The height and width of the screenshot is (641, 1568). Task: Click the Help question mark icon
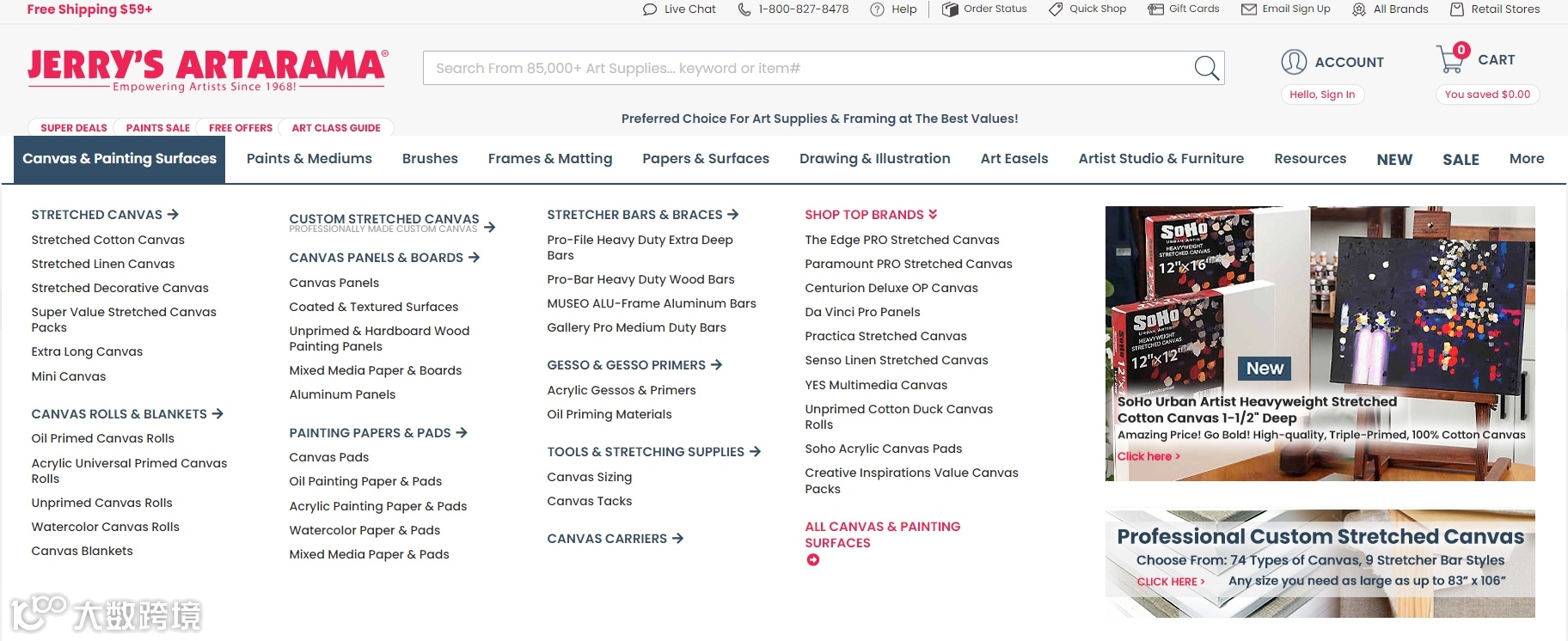coord(877,9)
